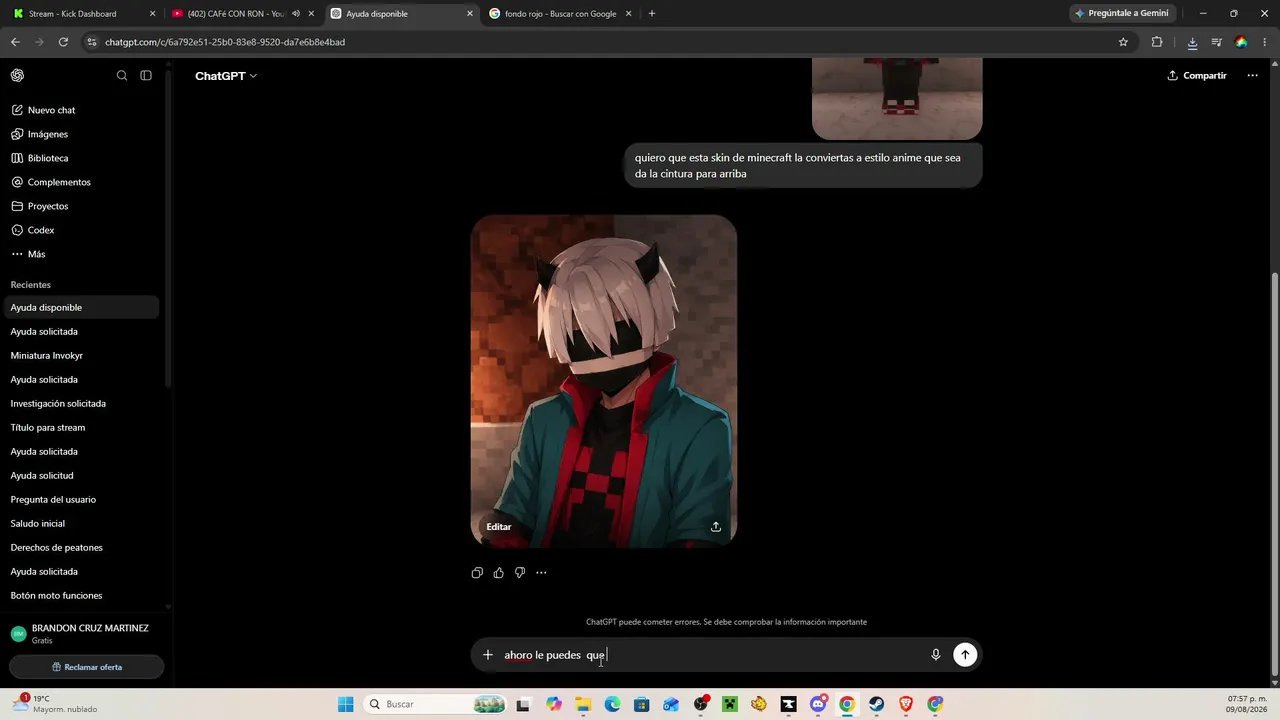Image resolution: width=1280 pixels, height=720 pixels.
Task: Mute the audio on the YouTube tab
Action: [296, 14]
